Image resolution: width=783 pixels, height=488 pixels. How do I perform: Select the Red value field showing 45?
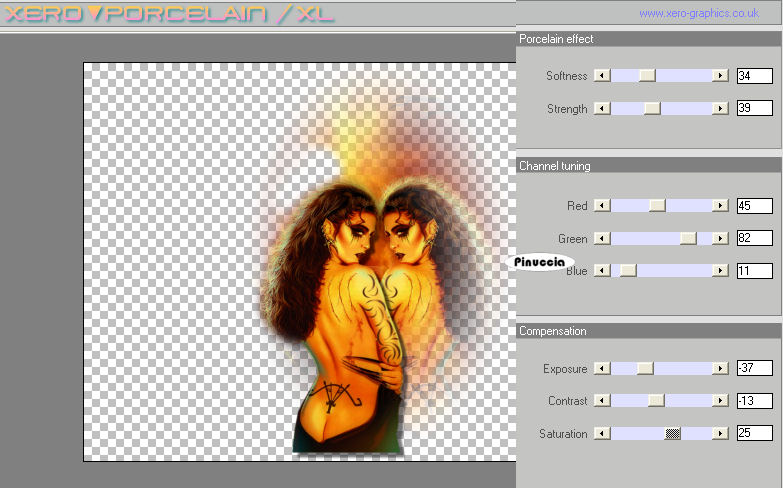coord(755,206)
